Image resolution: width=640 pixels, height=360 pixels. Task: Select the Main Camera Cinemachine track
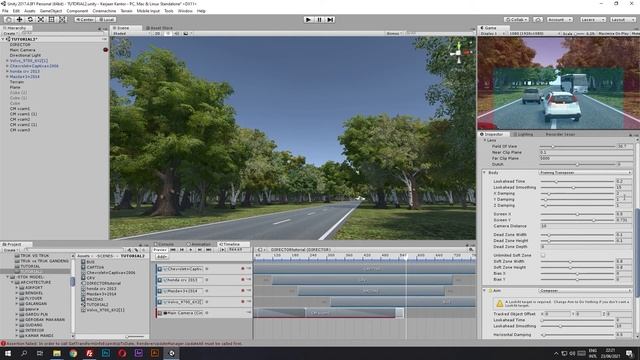click(x=204, y=313)
